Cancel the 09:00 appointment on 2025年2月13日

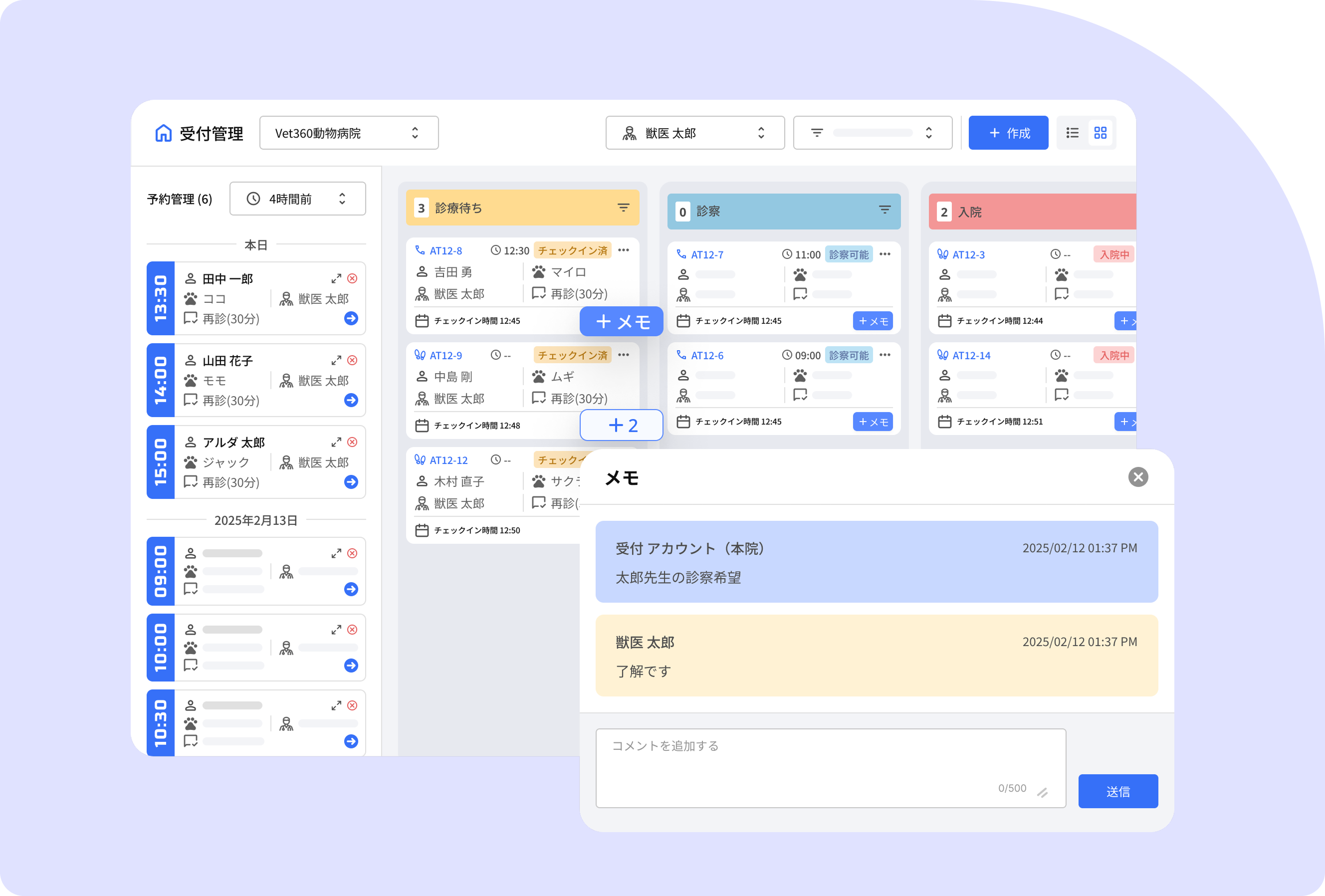pos(352,553)
